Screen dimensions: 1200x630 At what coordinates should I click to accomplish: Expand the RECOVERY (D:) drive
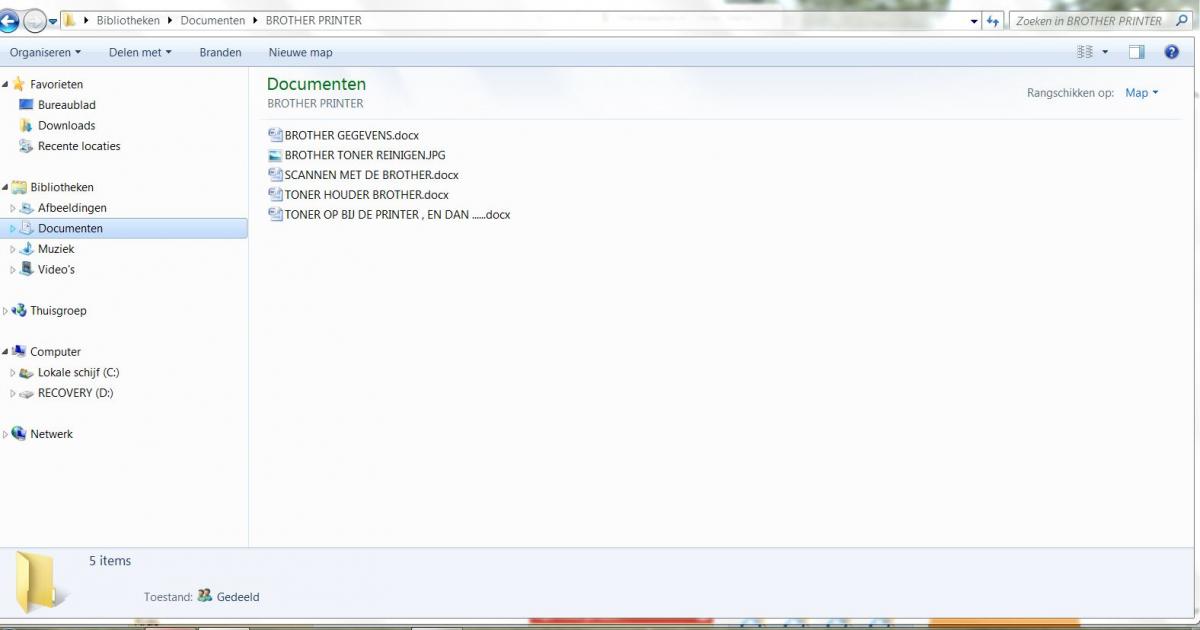tap(13, 394)
